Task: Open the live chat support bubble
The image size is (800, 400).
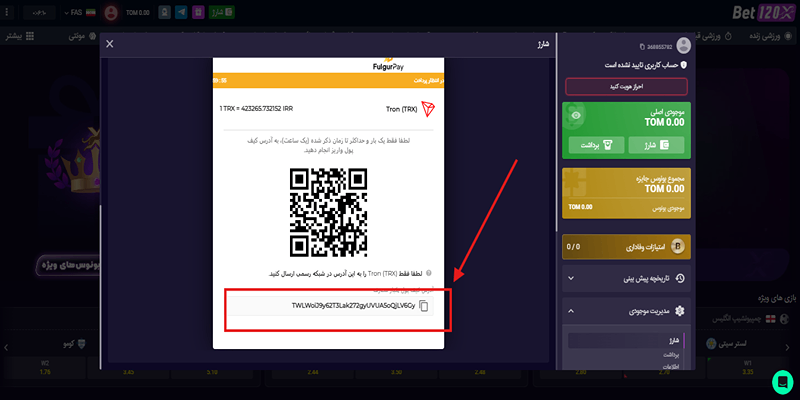Action: [x=782, y=382]
